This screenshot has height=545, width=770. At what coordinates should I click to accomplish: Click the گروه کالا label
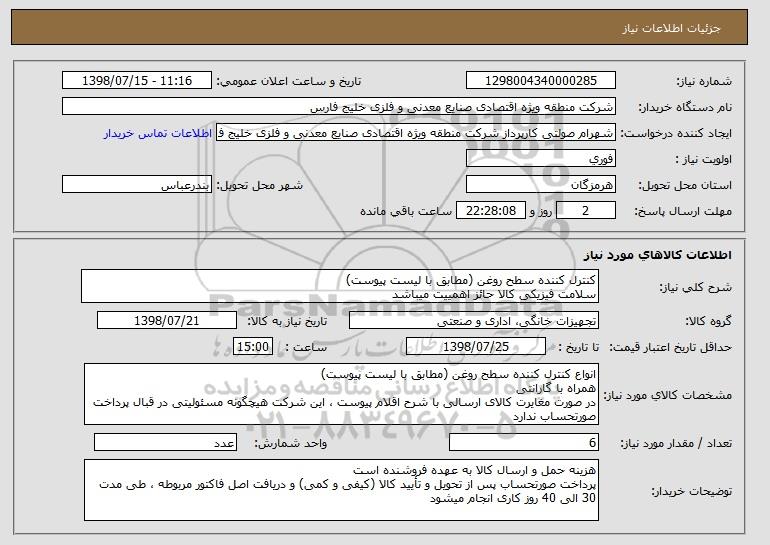[x=709, y=321]
